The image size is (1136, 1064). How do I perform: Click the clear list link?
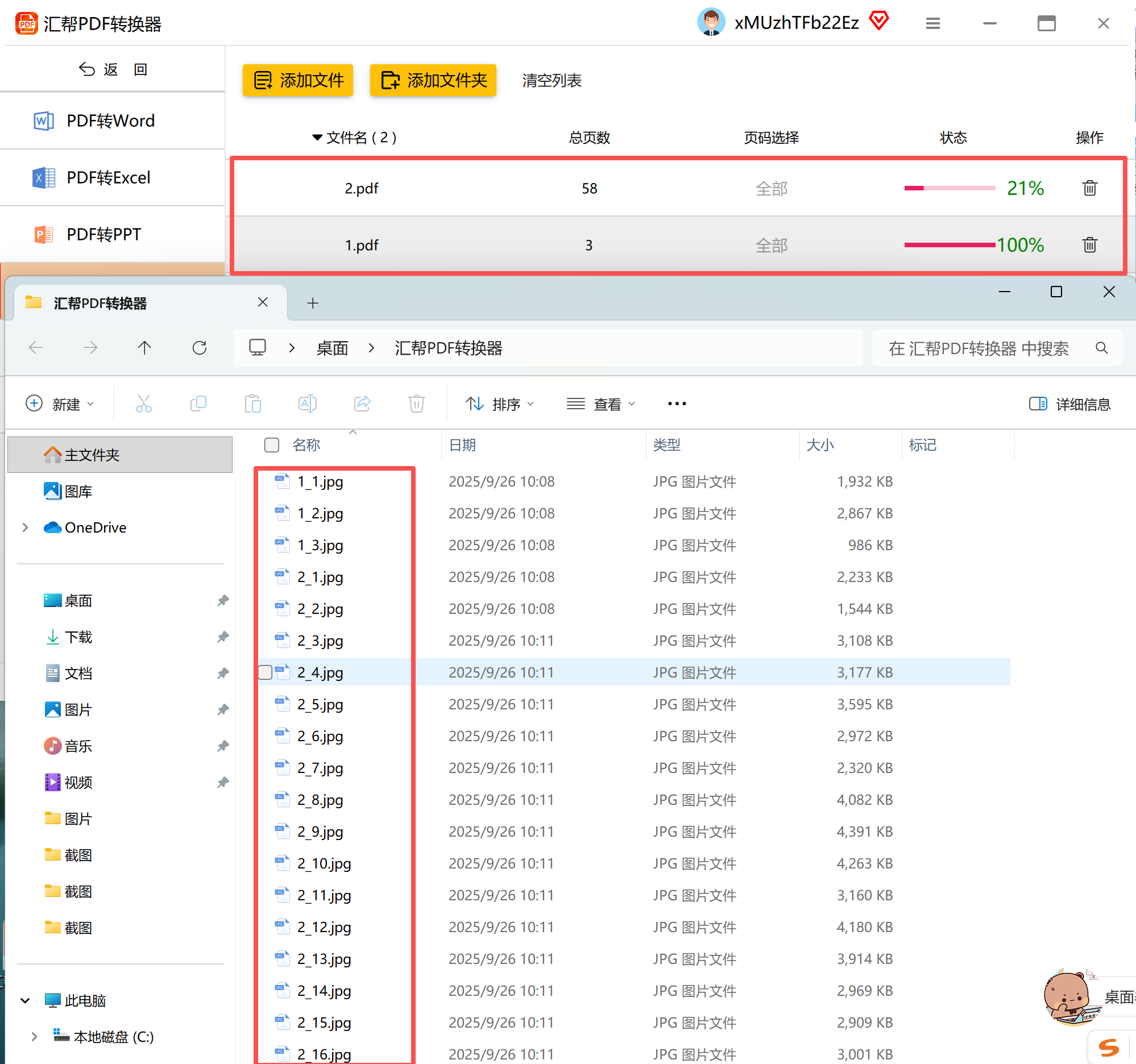click(552, 80)
